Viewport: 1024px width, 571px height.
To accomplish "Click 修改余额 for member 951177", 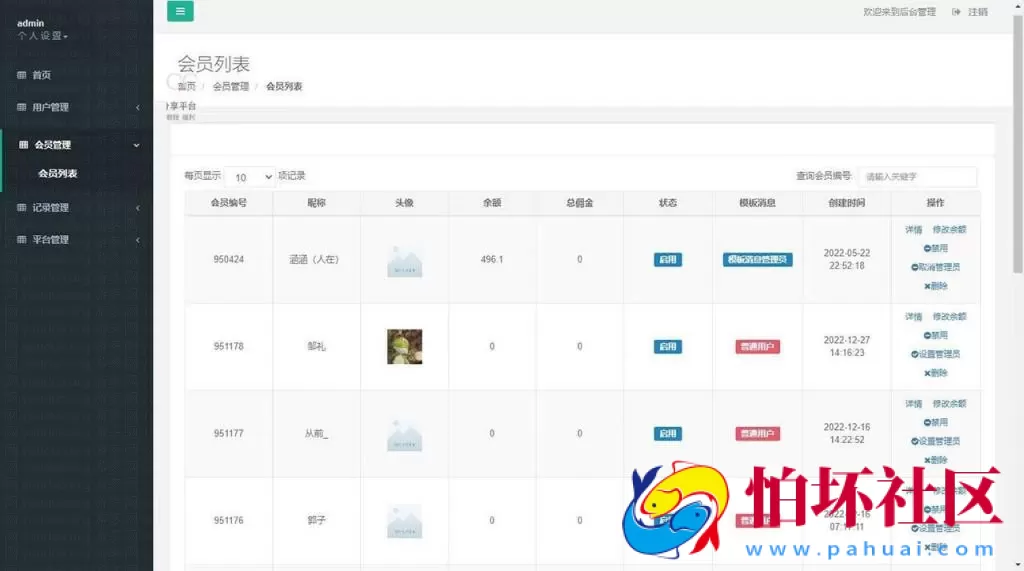I will click(950, 404).
